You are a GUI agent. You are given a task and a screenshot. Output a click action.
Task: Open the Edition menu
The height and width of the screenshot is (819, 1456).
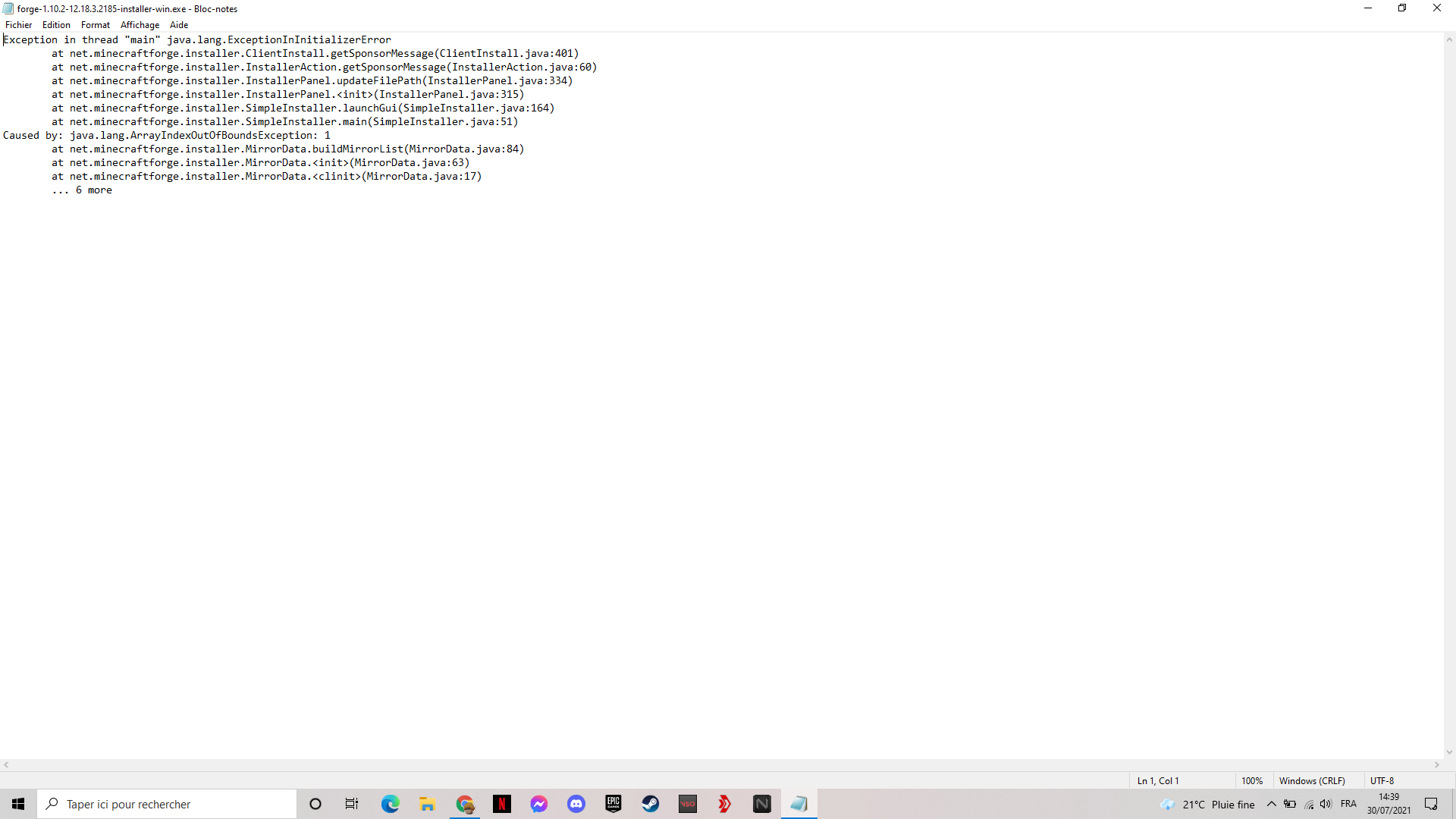pos(56,25)
